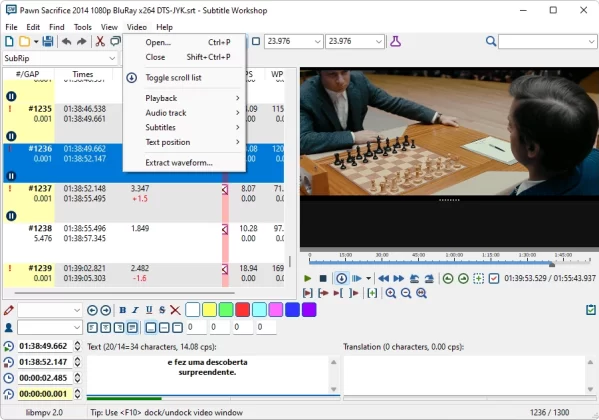Click the magnifier search icon
The width and height of the screenshot is (599, 420).
(x=491, y=41)
